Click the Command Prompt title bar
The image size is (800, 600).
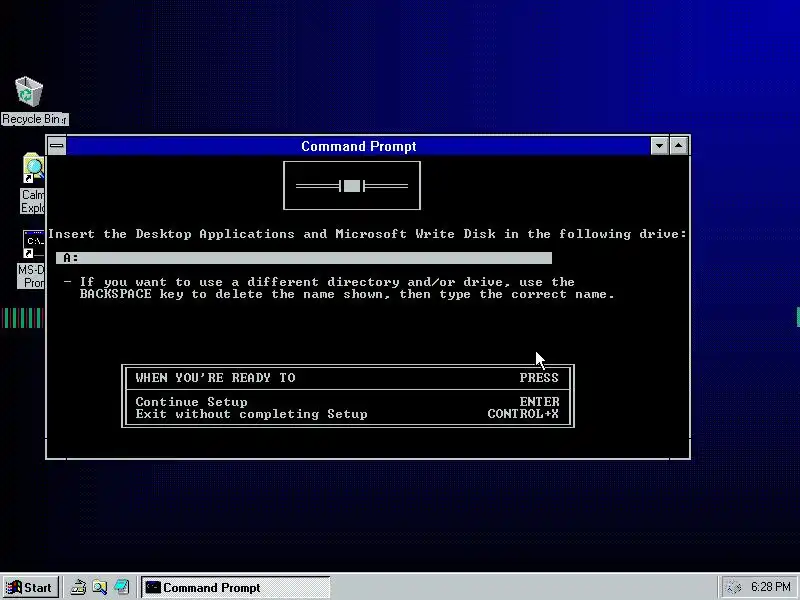coord(358,146)
